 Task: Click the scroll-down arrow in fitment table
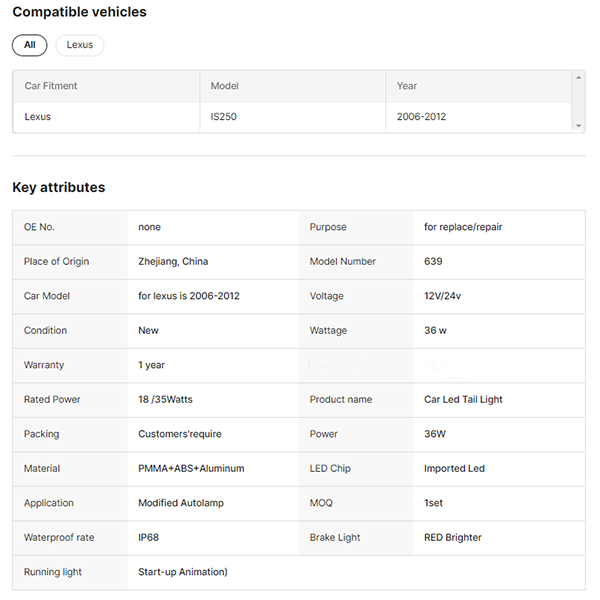pyautogui.click(x=578, y=126)
